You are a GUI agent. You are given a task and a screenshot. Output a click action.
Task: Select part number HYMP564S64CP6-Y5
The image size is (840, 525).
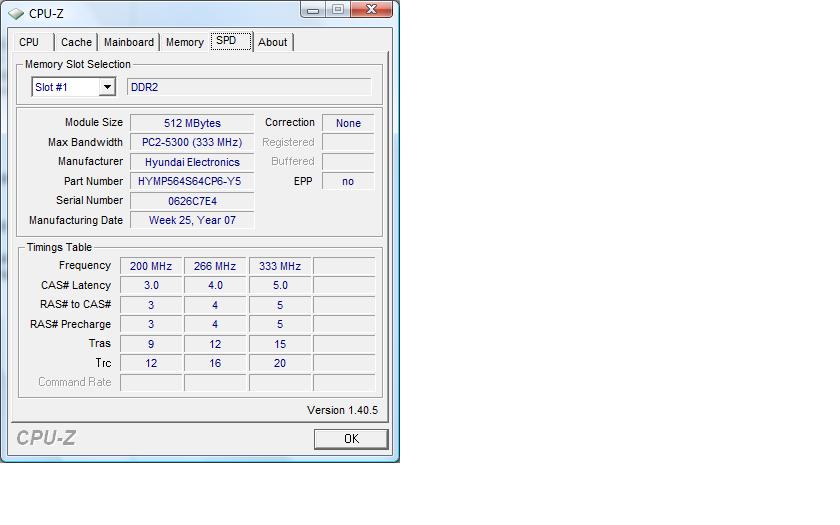[x=192, y=181]
